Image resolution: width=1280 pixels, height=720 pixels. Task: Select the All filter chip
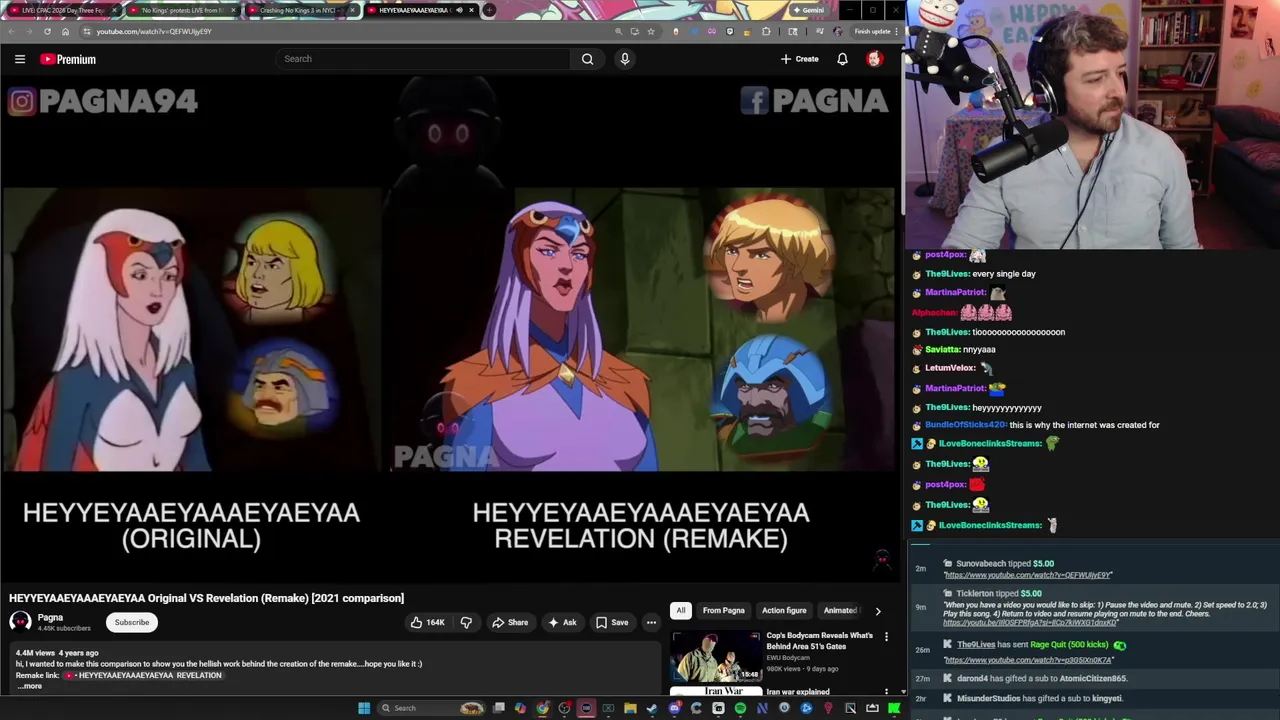click(681, 610)
